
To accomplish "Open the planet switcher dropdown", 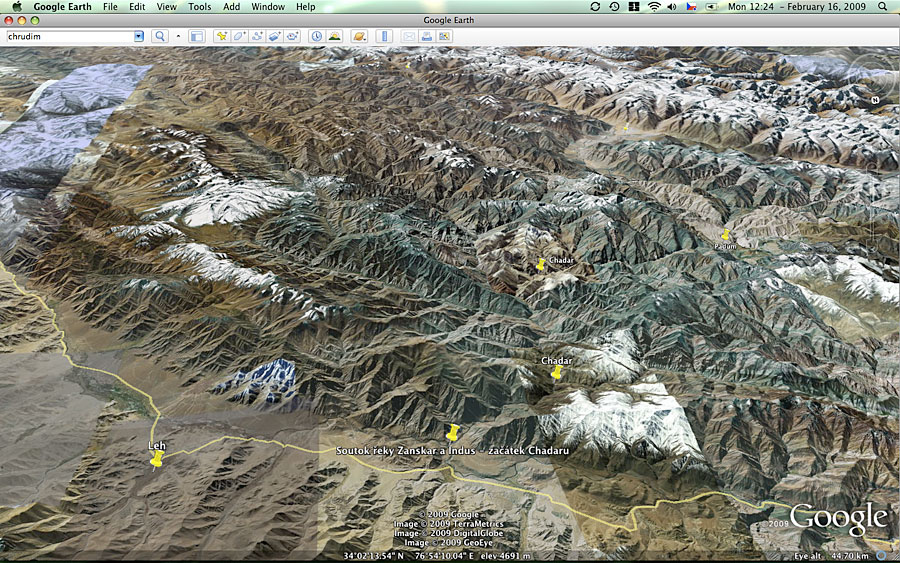I will coord(359,37).
